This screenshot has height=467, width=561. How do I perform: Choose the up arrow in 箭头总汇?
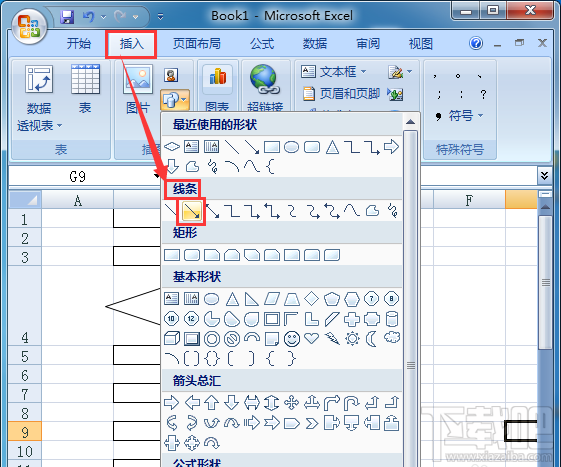211,403
